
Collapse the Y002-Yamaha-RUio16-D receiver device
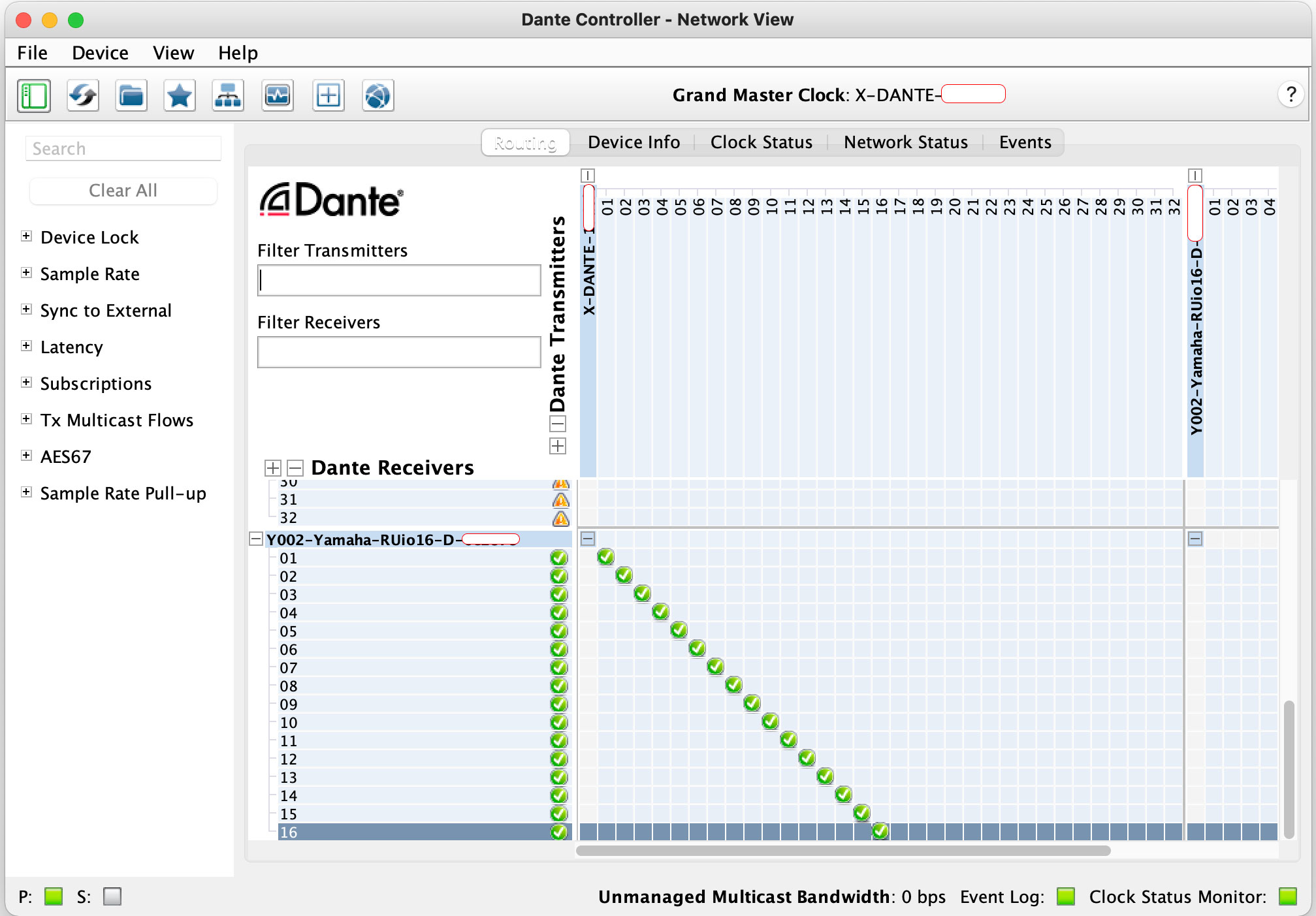(256, 539)
